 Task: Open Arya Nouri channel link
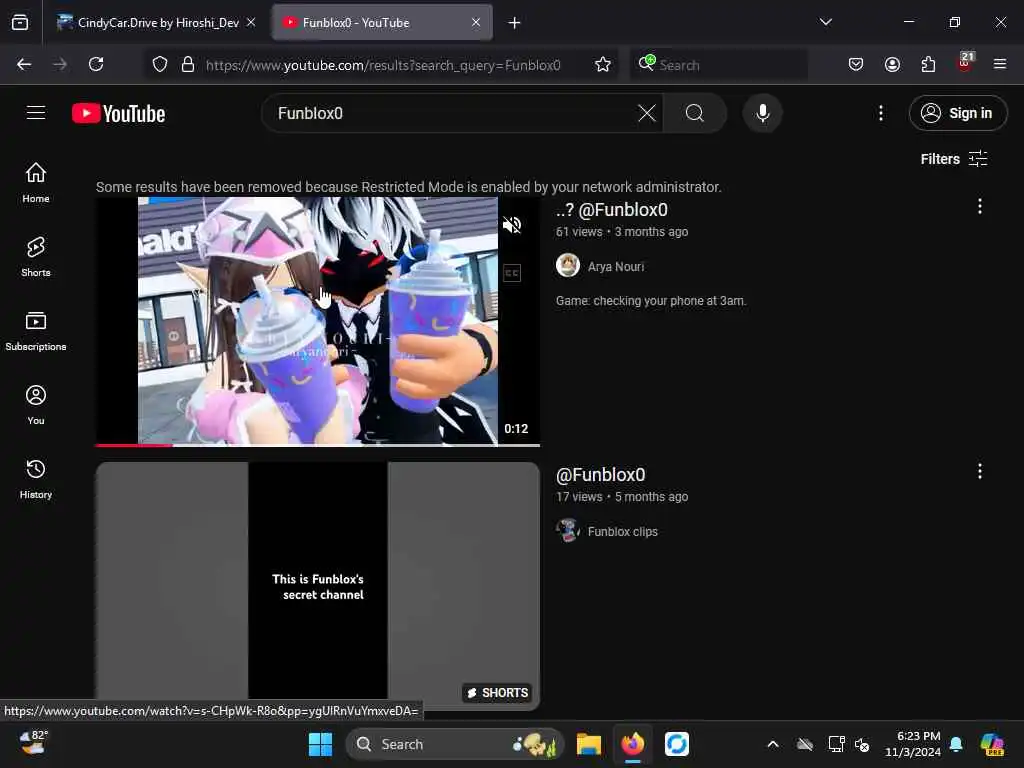[x=616, y=266]
